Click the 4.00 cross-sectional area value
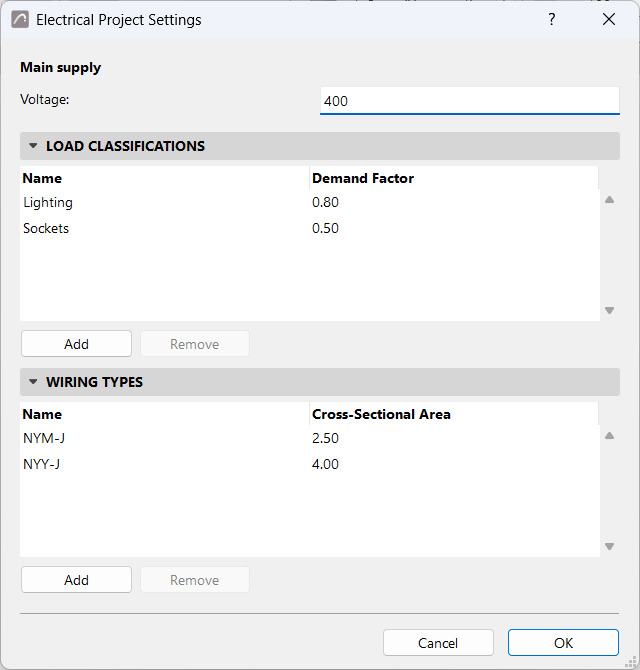This screenshot has width=640, height=670. 325,464
